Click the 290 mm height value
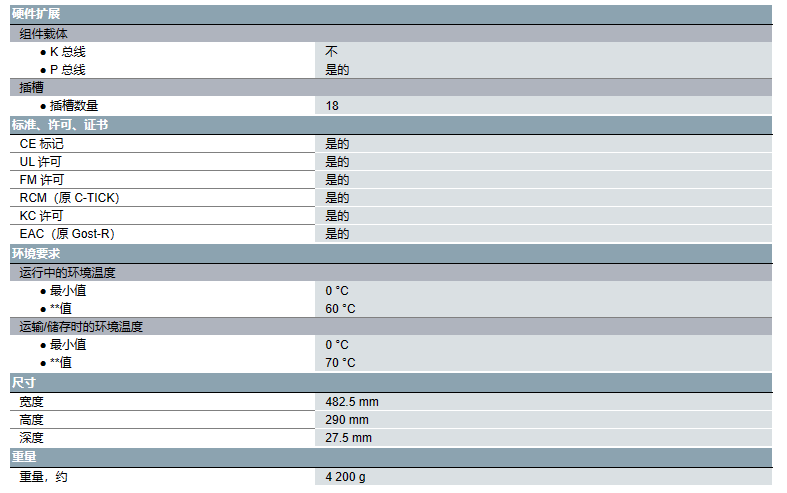The height and width of the screenshot is (493, 787). (347, 420)
